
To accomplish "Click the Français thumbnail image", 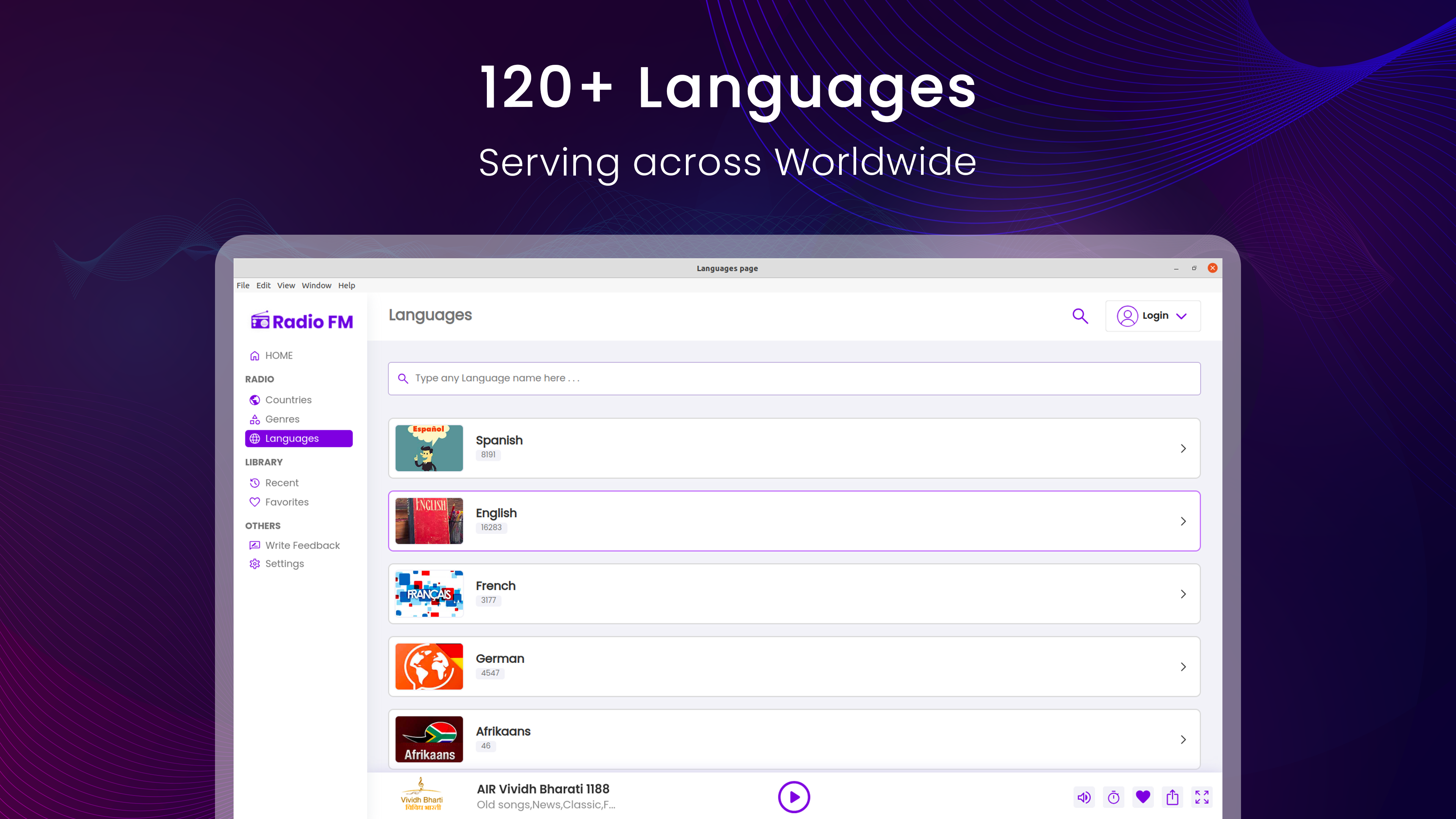I will pos(429,594).
